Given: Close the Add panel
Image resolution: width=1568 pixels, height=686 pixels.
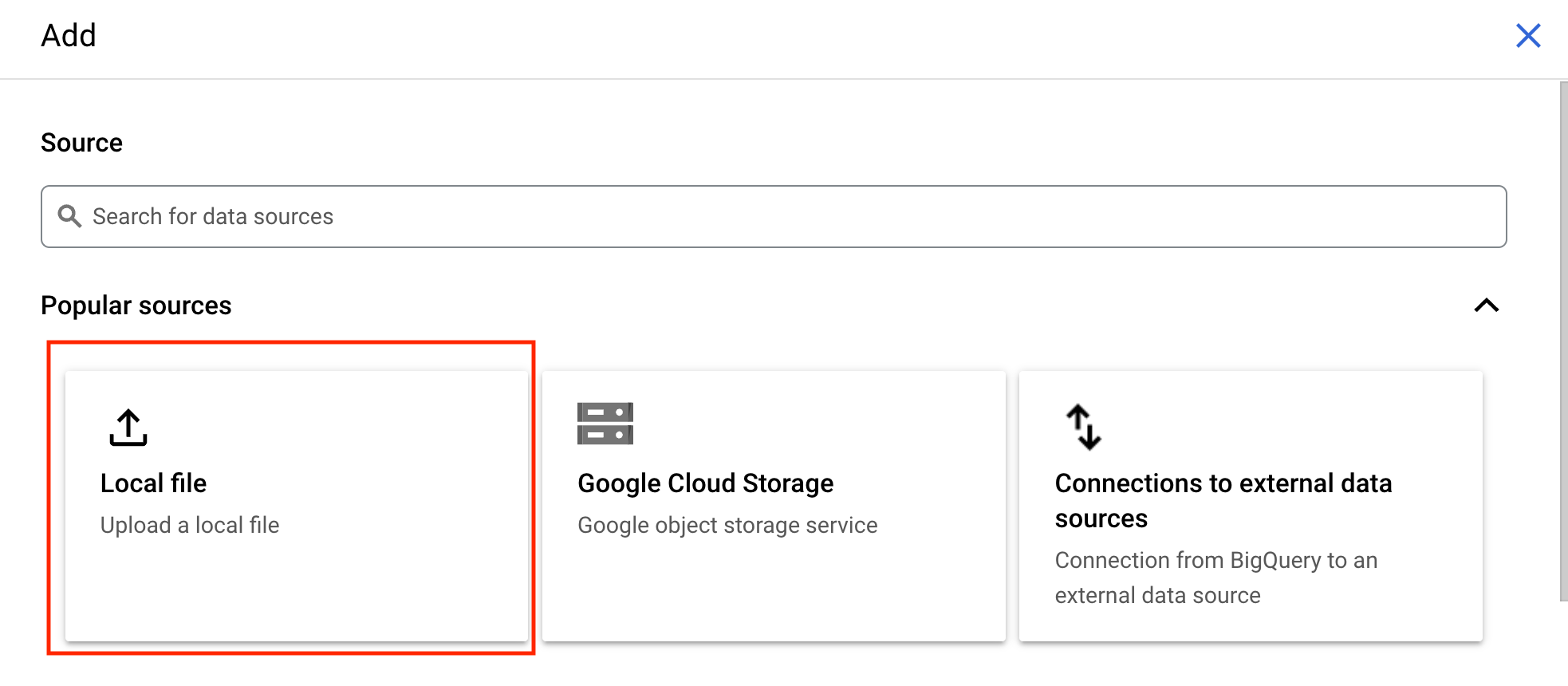Looking at the screenshot, I should 1527,36.
